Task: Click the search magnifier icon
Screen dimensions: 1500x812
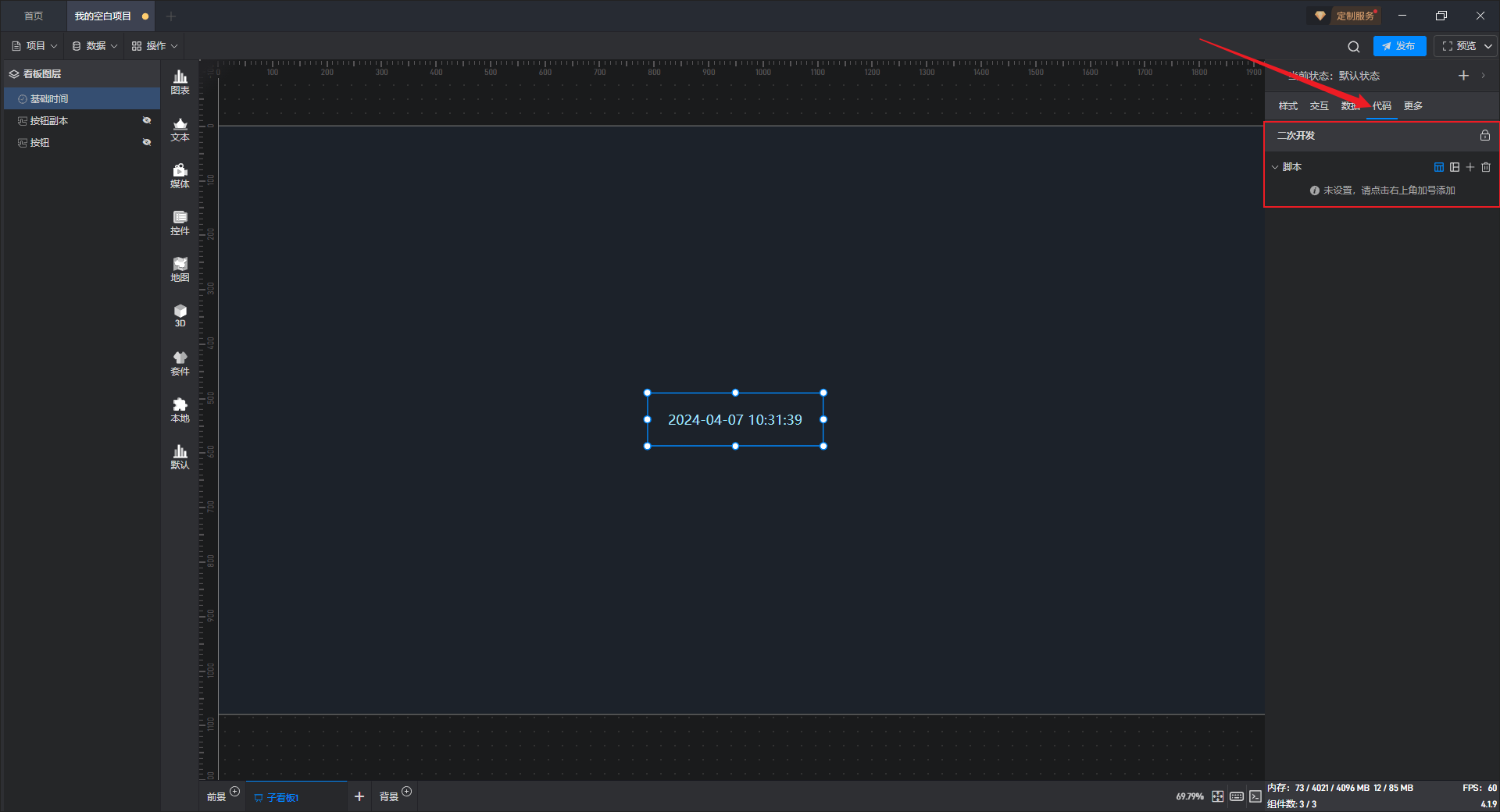Action: coord(1354,46)
